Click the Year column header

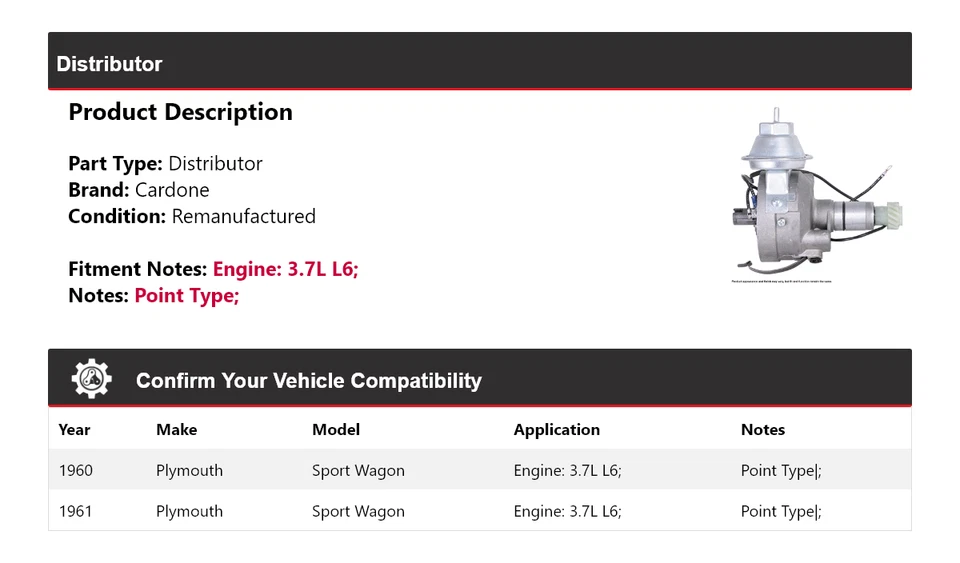[74, 430]
